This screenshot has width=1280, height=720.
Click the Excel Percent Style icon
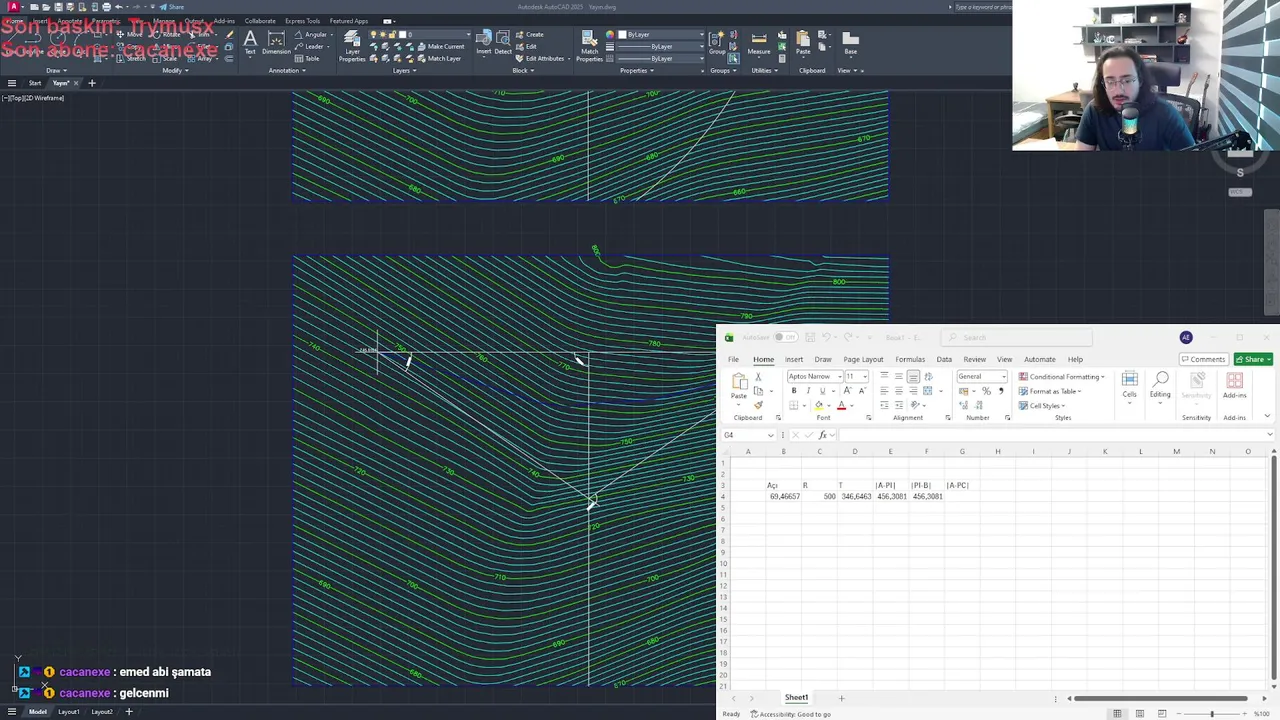click(x=986, y=391)
